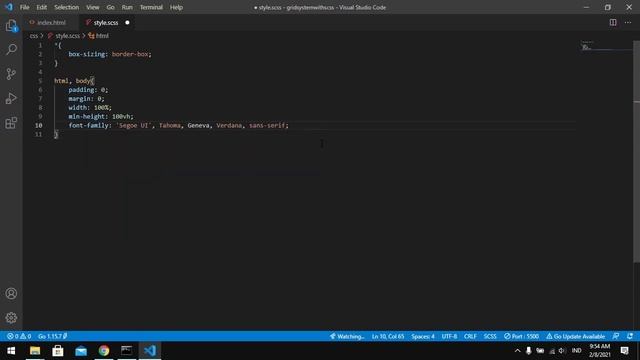Click the Port : 5500 Live Server item
Viewport: 640px width, 360px height.
point(521,336)
